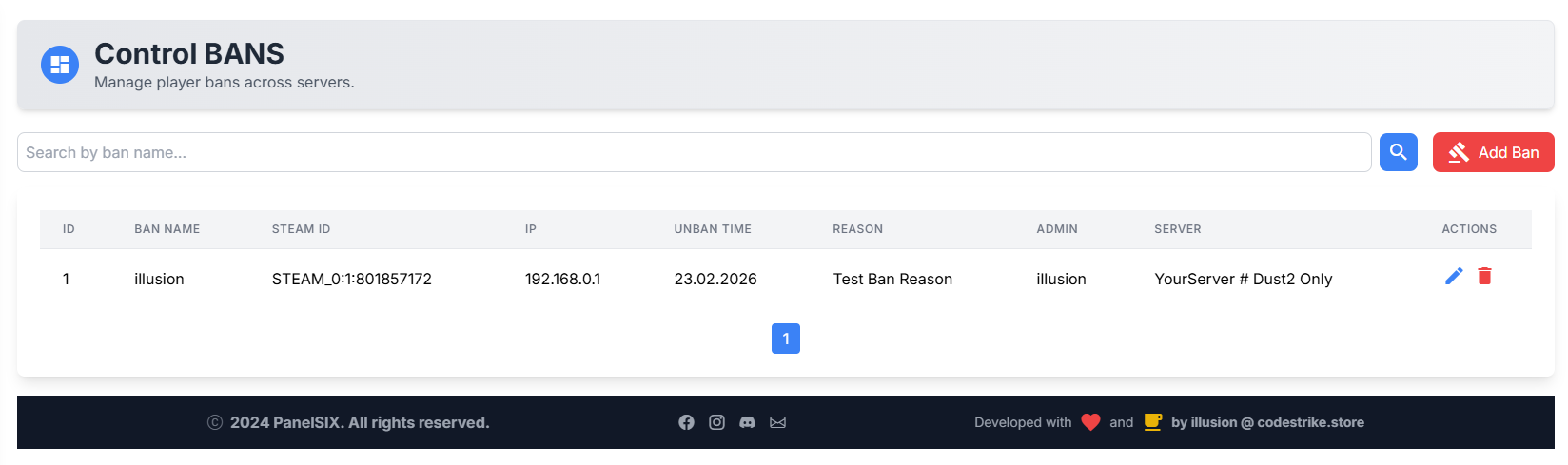This screenshot has width=1568, height=465.
Task: Select the 192.168.0.1 IP cell
Action: pyautogui.click(x=562, y=279)
